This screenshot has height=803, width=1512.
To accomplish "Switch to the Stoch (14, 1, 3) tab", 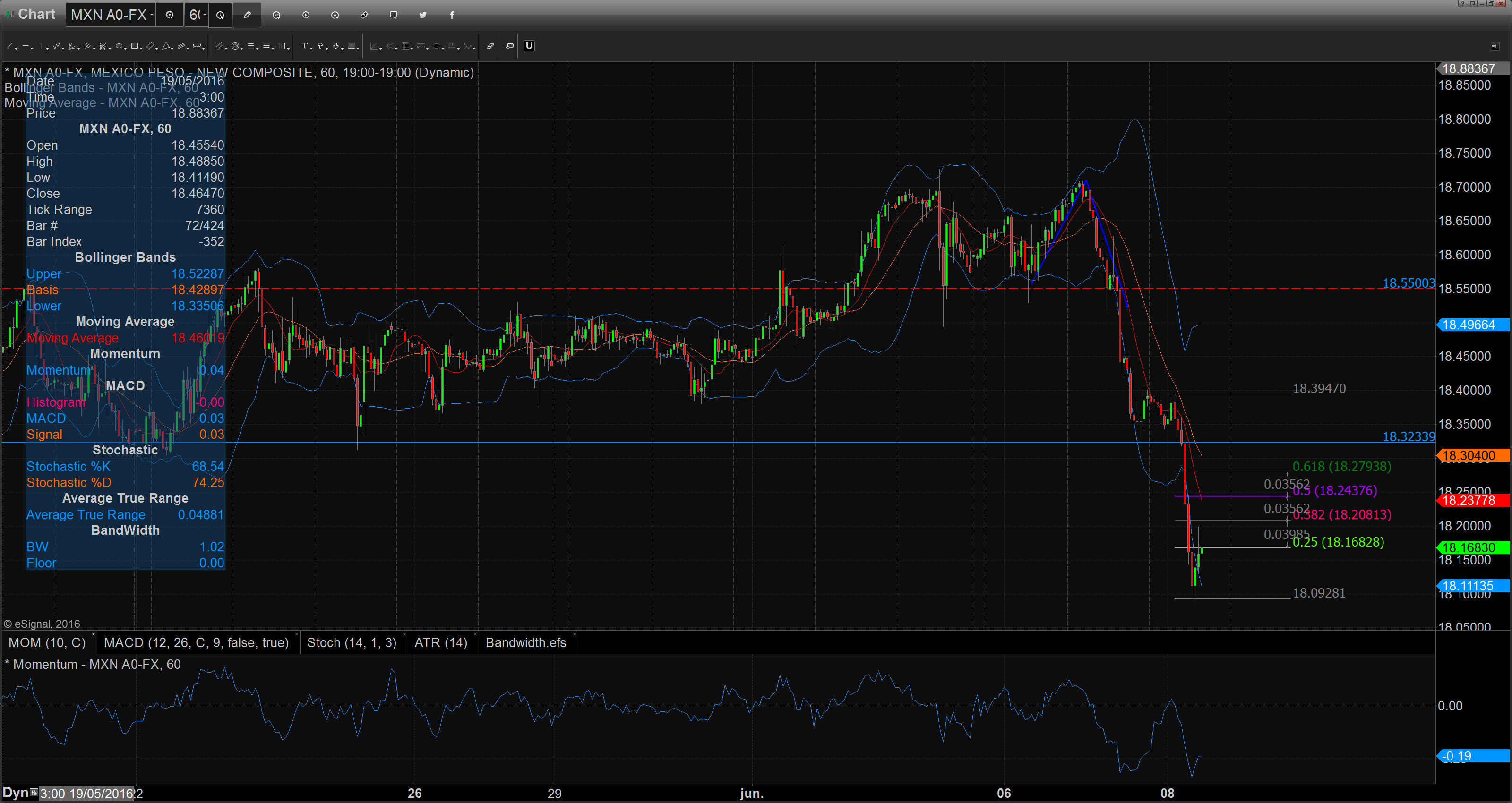I will [352, 643].
